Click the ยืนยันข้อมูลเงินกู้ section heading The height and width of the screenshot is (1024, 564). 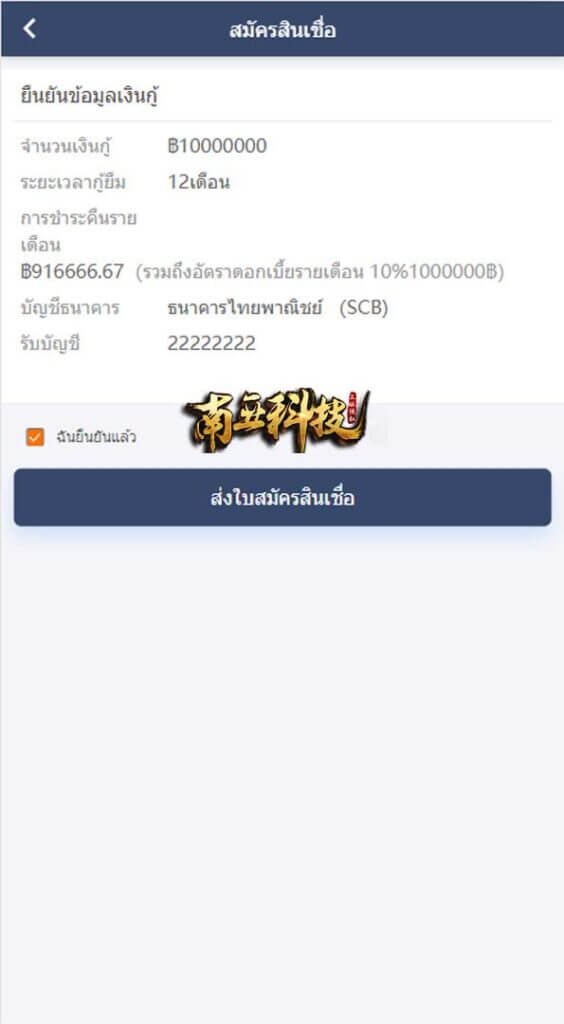(90, 97)
